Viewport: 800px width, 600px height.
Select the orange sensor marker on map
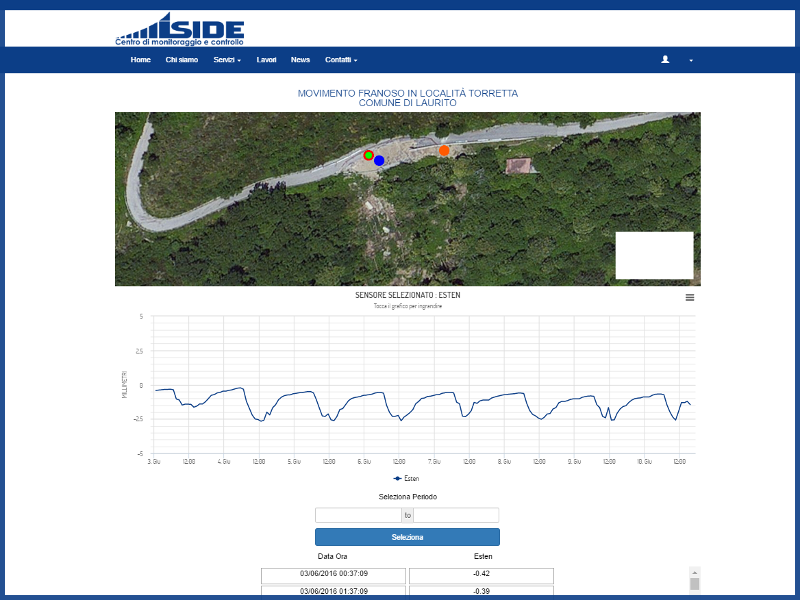tap(444, 151)
